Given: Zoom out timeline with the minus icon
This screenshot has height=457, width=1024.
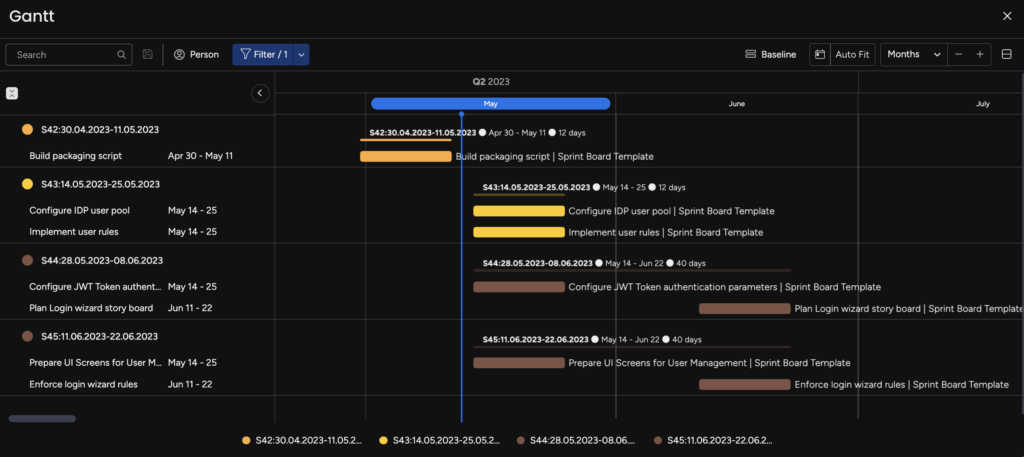Looking at the screenshot, I should click(x=959, y=54).
